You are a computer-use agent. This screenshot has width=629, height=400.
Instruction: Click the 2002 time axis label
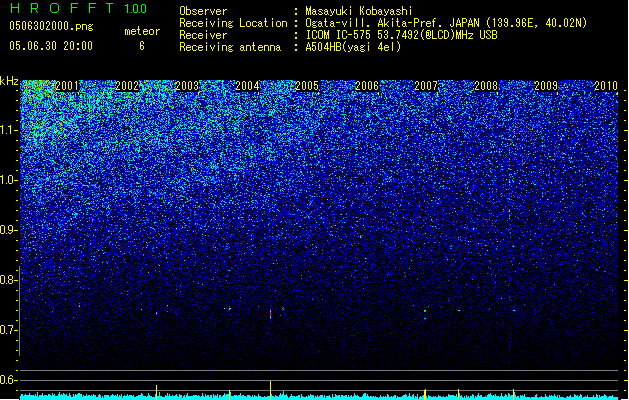(x=127, y=85)
